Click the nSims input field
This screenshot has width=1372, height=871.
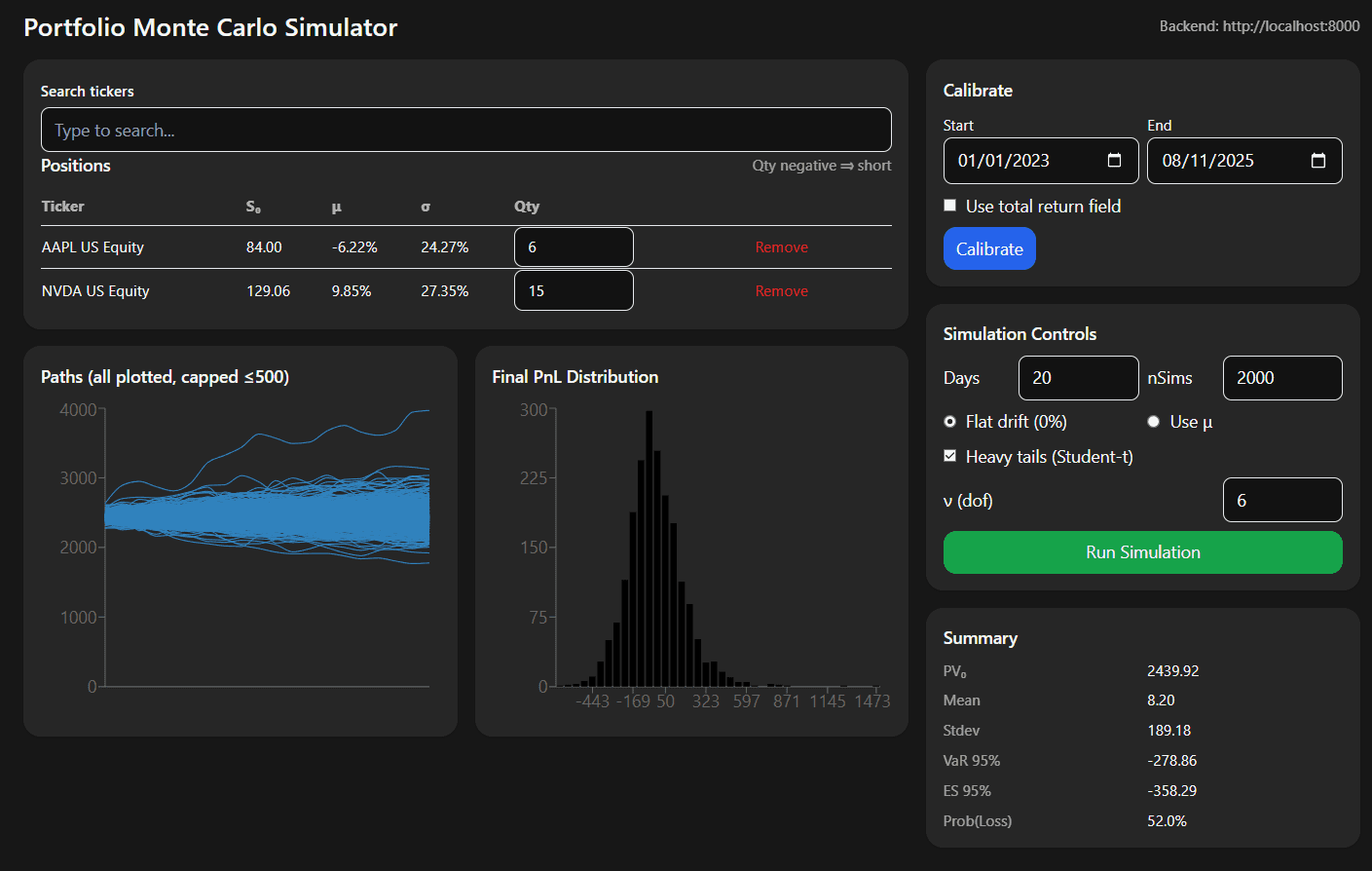pos(1282,378)
